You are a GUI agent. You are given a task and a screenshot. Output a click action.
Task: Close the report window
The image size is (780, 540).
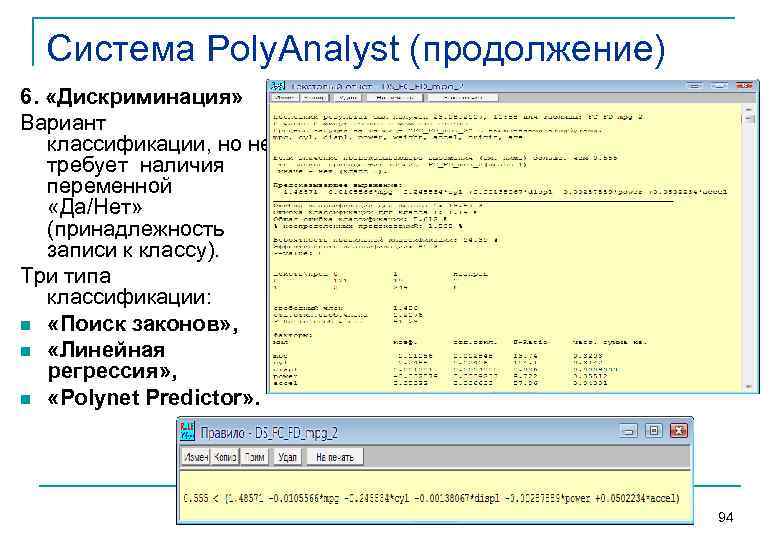click(744, 86)
